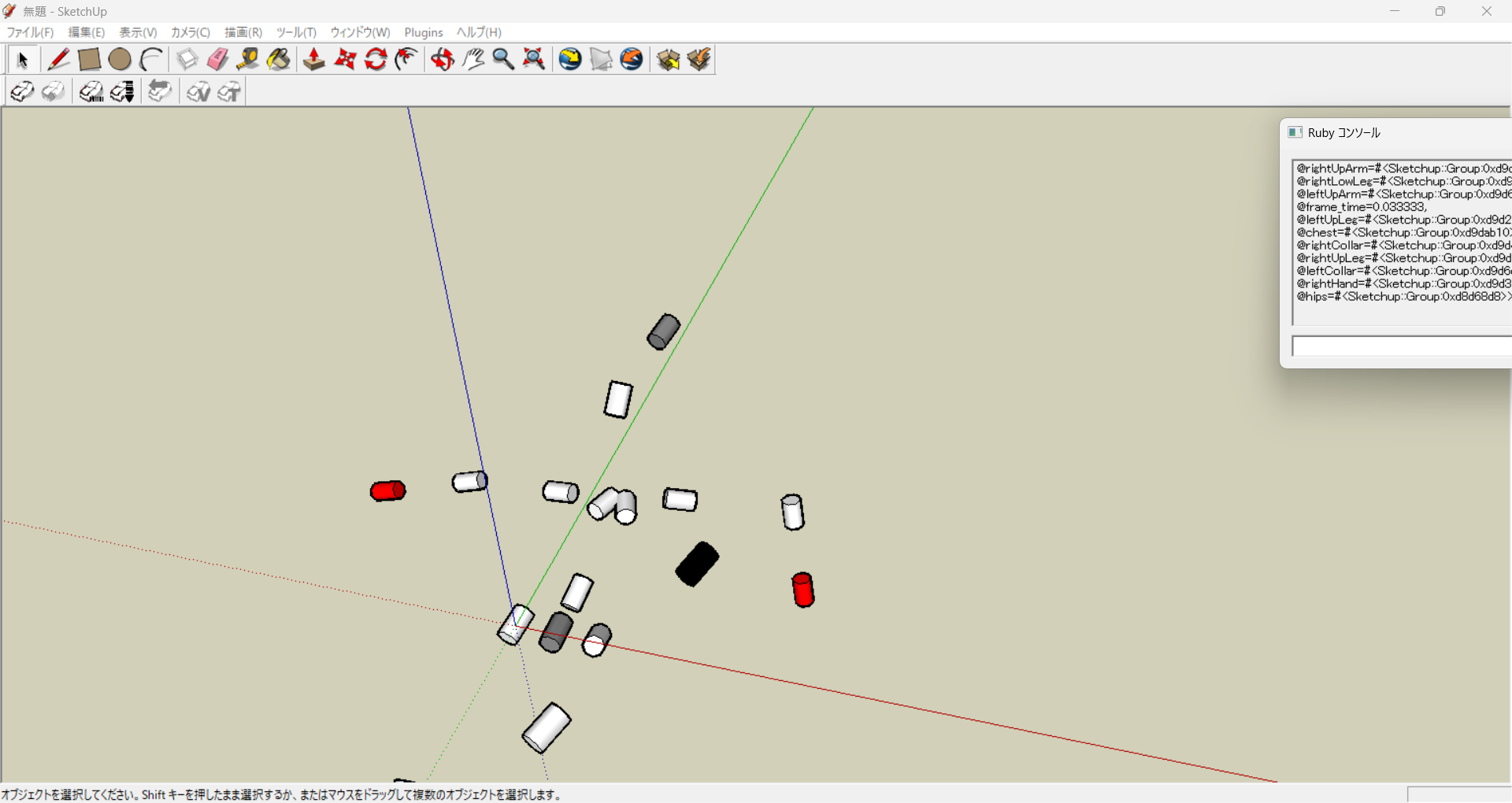This screenshot has height=803, width=1512.
Task: Open the Get Models box icon
Action: (668, 60)
